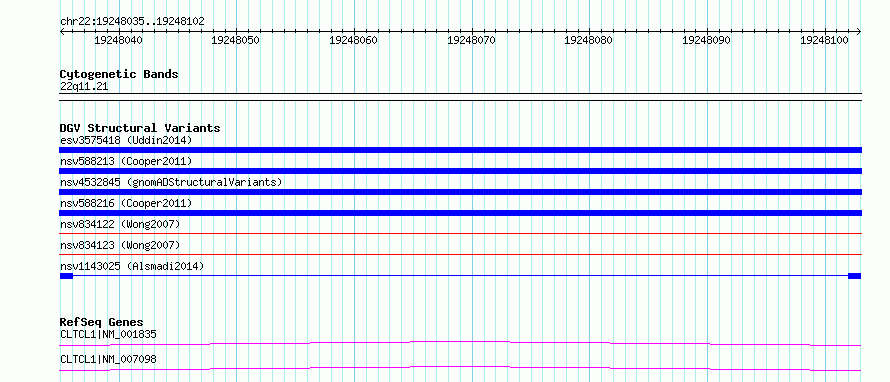The width and height of the screenshot is (890, 382).
Task: Open the CLTCL1|NM_001835 gene label
Action: (x=108, y=334)
